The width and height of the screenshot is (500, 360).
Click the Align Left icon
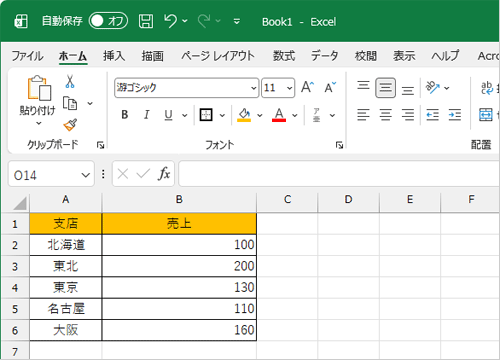pyautogui.click(x=363, y=115)
